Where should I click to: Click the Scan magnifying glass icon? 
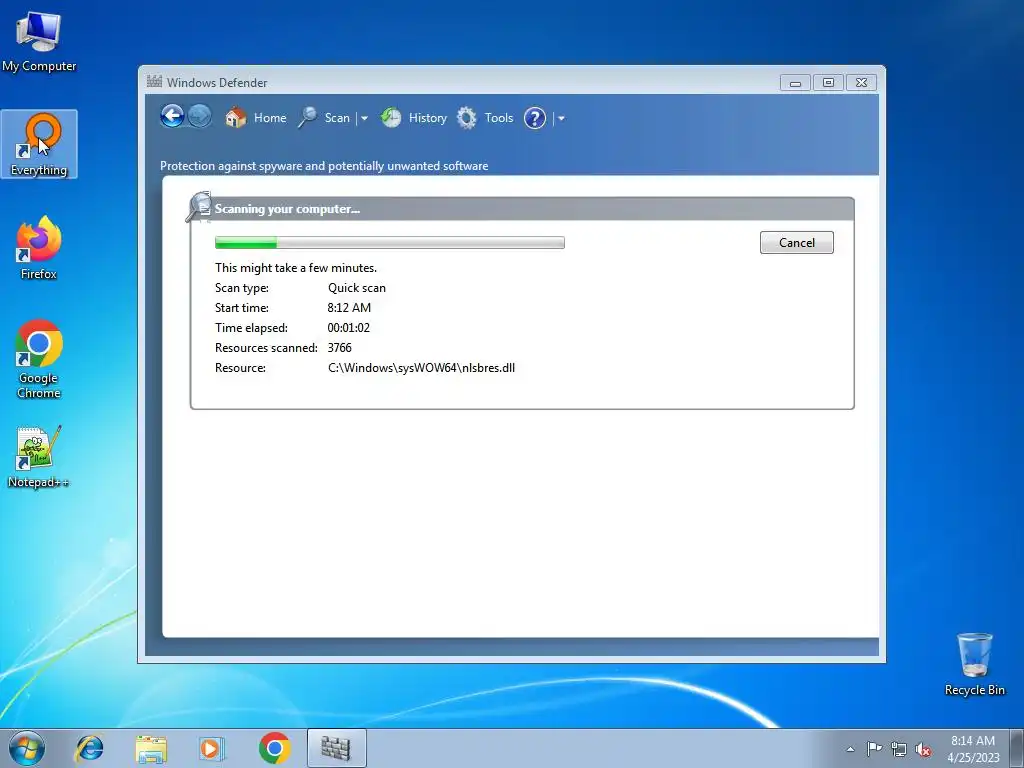tap(308, 118)
